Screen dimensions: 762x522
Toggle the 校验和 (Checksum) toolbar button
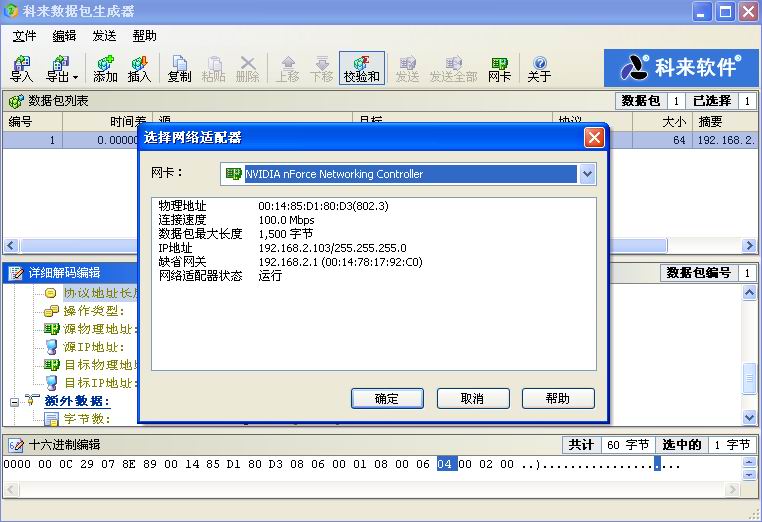pyautogui.click(x=362, y=69)
